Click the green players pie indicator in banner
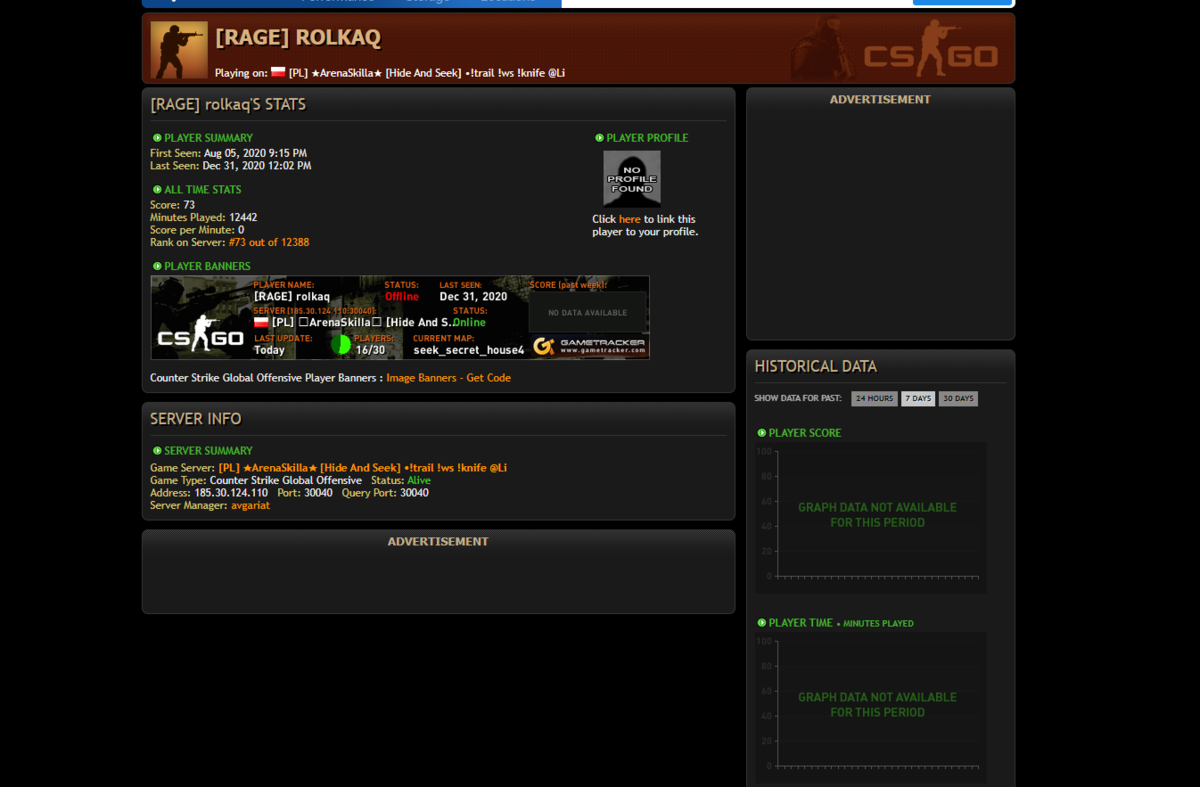Viewport: 1200px width, 787px height. click(341, 345)
